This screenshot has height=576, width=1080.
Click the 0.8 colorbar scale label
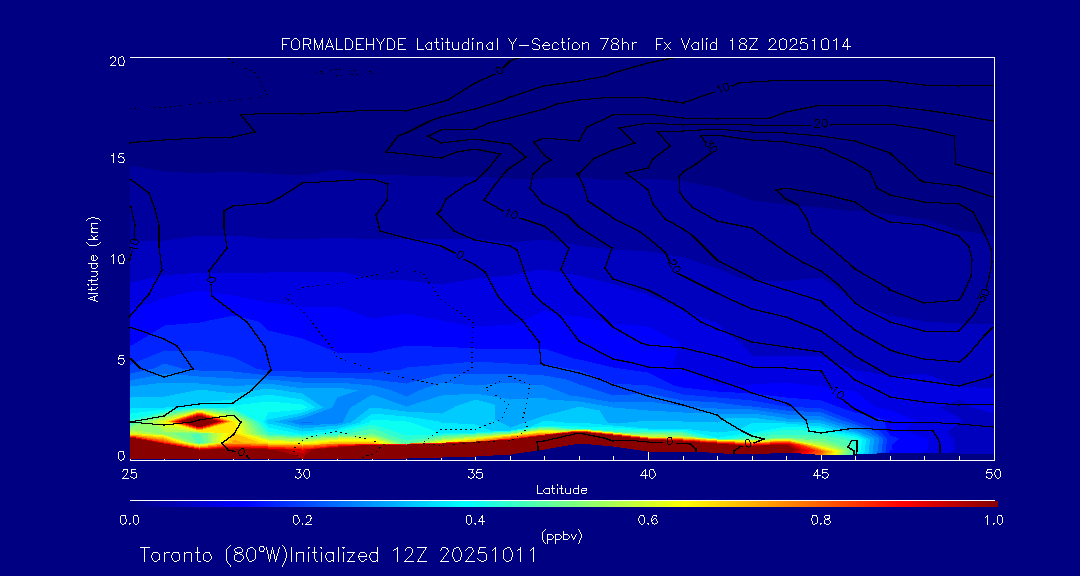tap(820, 521)
